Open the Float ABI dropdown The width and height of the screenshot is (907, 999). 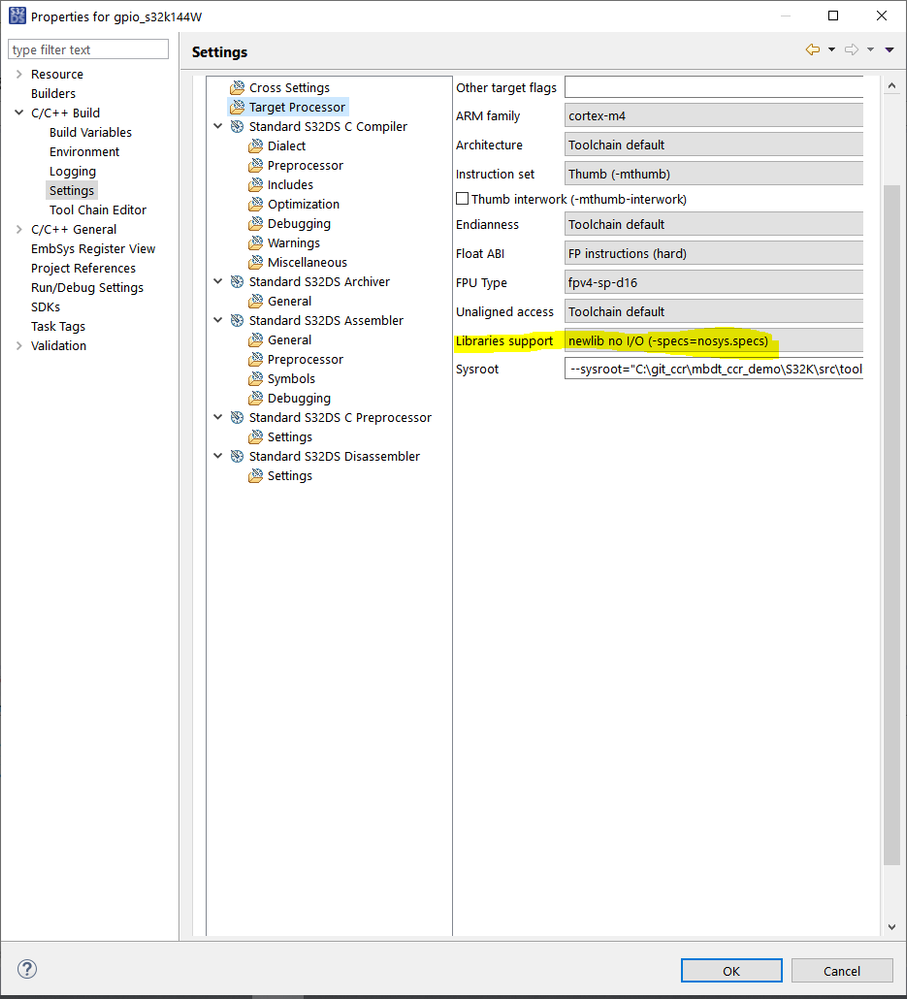pos(713,254)
